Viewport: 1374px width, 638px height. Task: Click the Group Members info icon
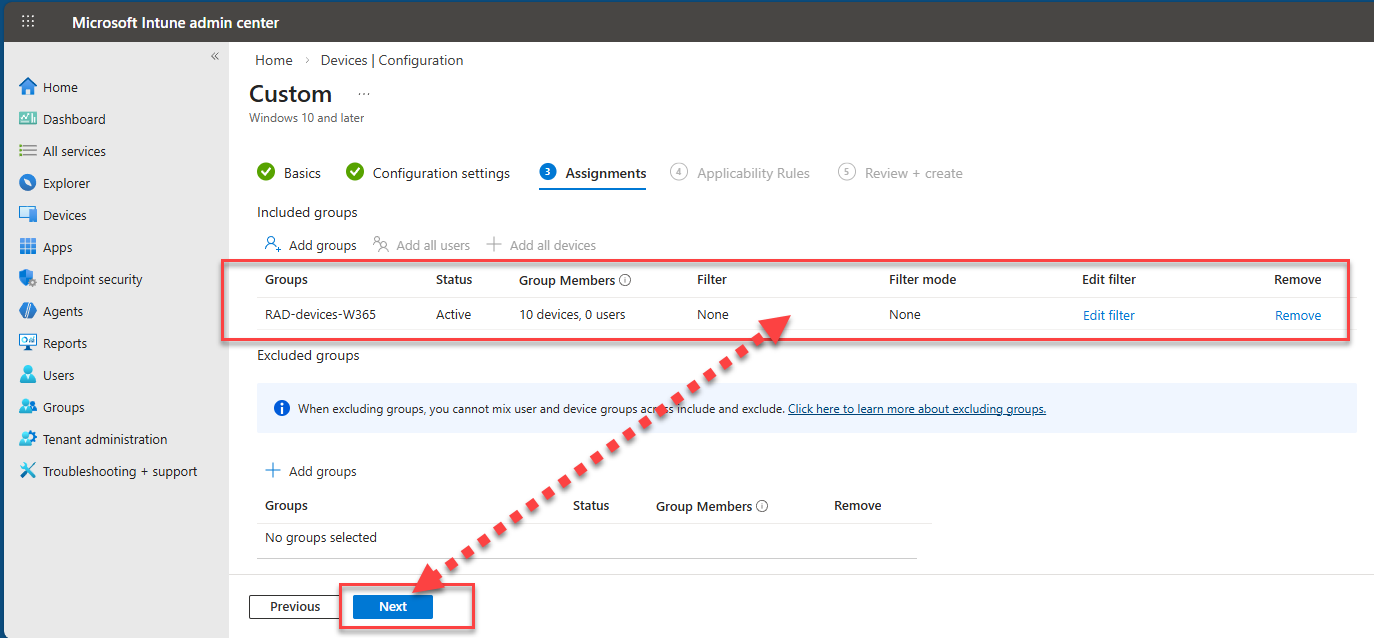[625, 280]
